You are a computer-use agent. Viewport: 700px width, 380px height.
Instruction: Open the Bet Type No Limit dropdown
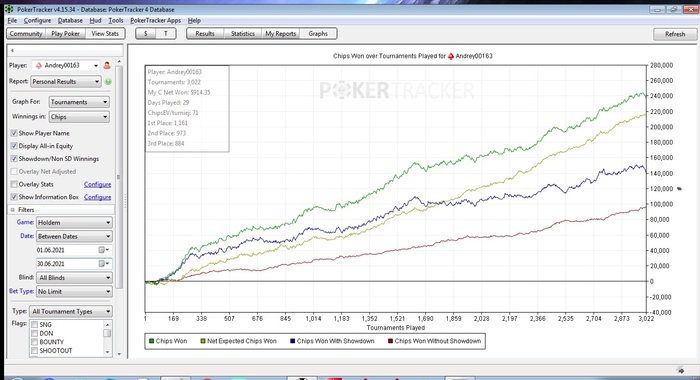point(74,292)
